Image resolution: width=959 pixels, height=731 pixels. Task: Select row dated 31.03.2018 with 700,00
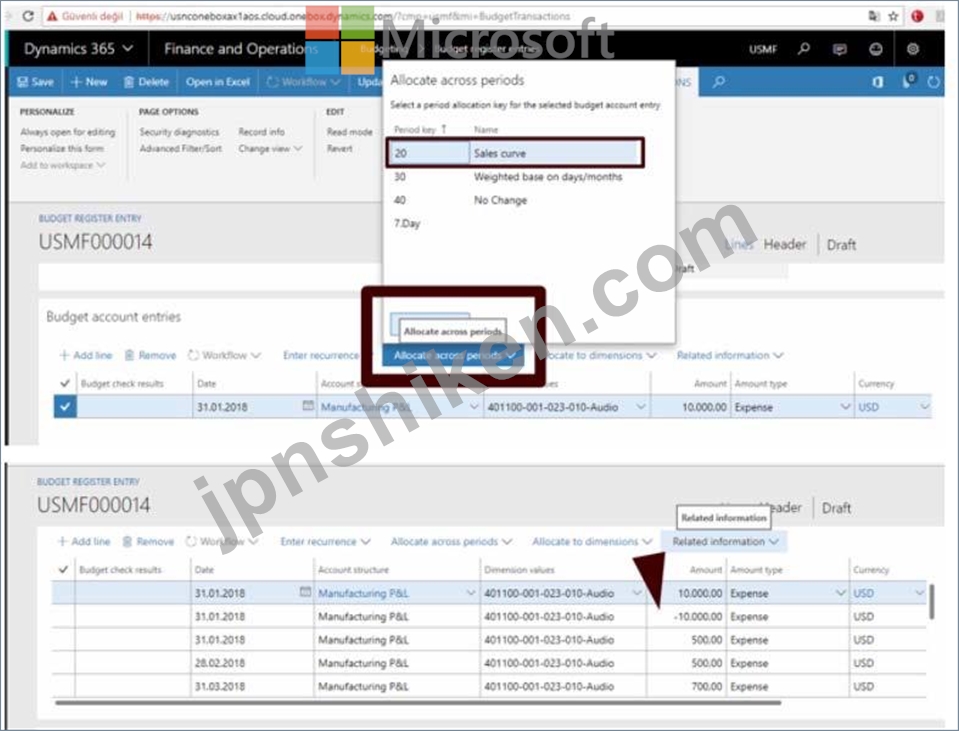coord(489,686)
